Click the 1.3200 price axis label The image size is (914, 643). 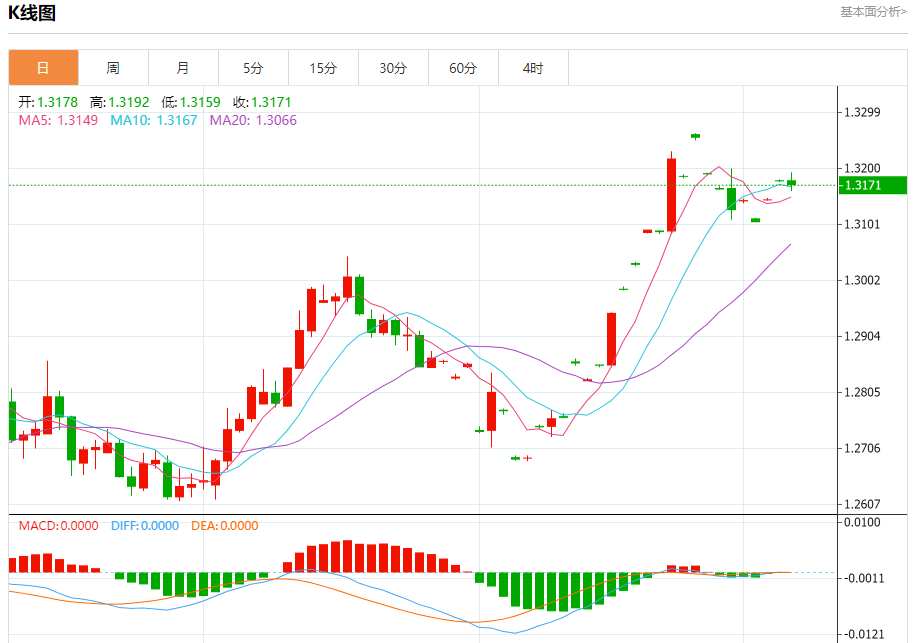pos(862,168)
